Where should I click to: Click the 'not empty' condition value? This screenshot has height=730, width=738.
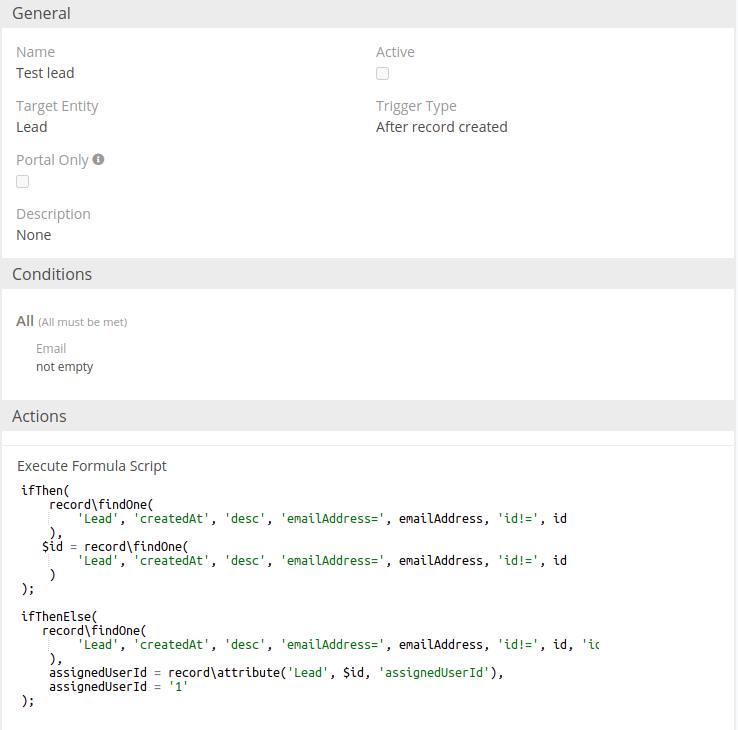[x=64, y=367]
